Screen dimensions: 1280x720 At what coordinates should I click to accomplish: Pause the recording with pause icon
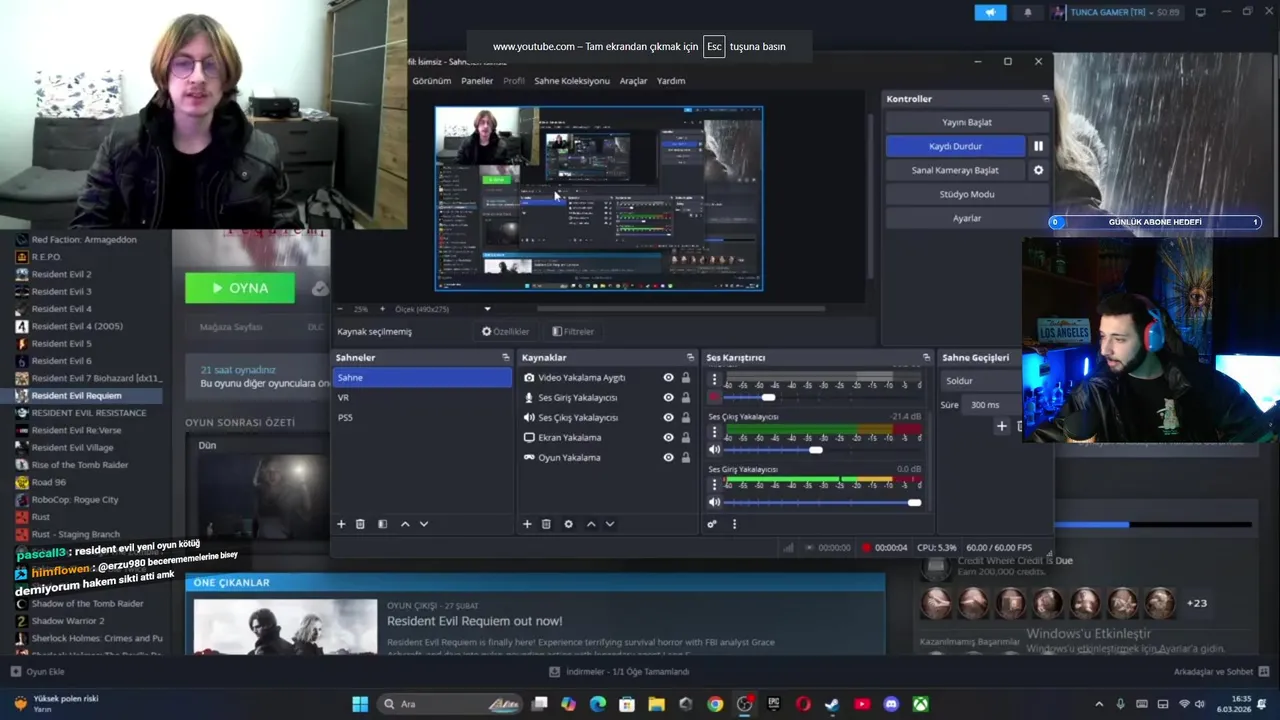coord(1038,146)
